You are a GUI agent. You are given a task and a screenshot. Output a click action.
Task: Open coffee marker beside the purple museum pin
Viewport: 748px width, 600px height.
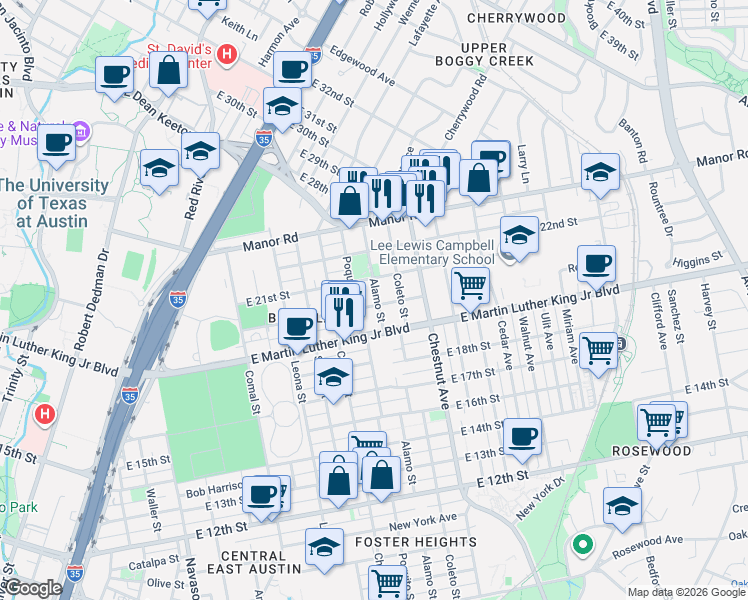click(x=57, y=144)
